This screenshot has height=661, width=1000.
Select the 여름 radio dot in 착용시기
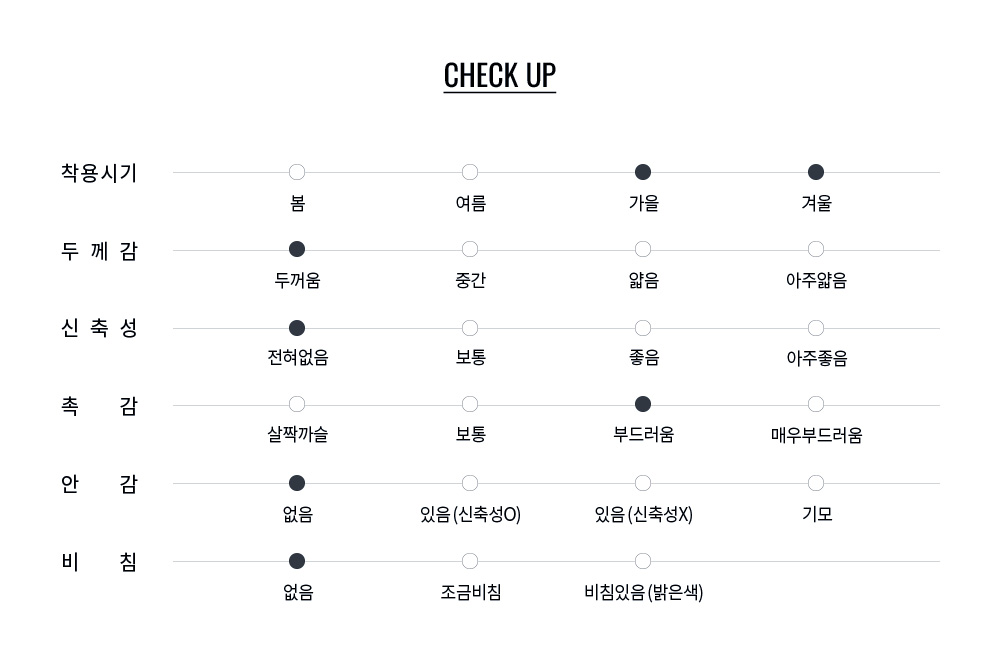pyautogui.click(x=470, y=172)
